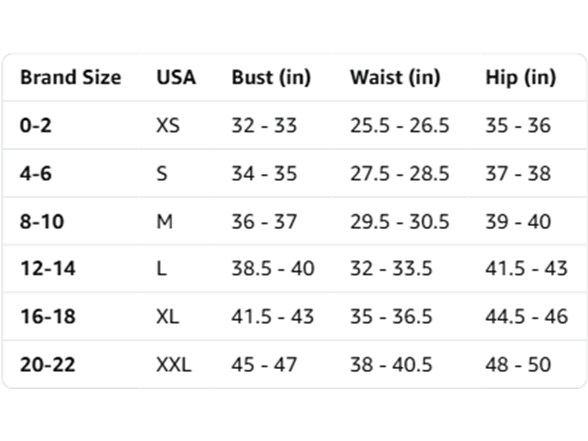
Task: Click the Brand Size column header
Action: [70, 77]
